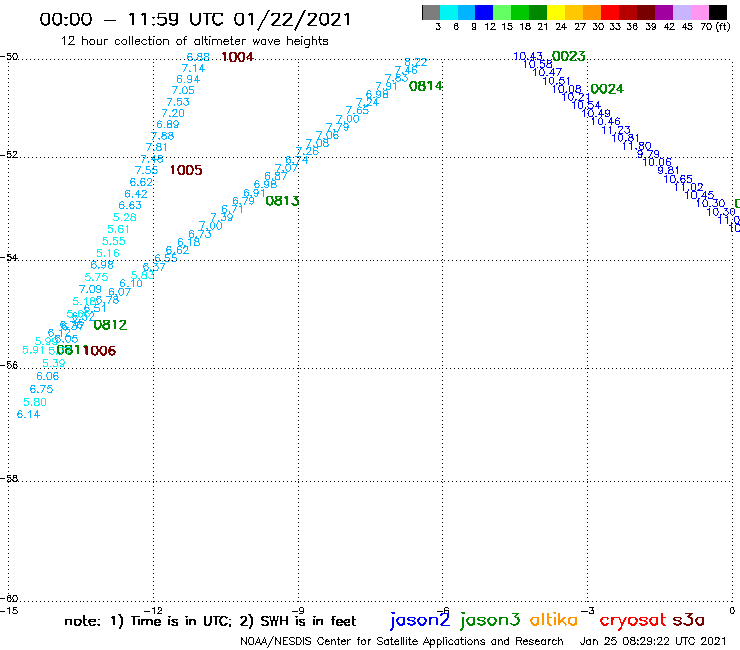Select the black swatch at the legend end
The image size is (740, 650).
[x=717, y=12]
